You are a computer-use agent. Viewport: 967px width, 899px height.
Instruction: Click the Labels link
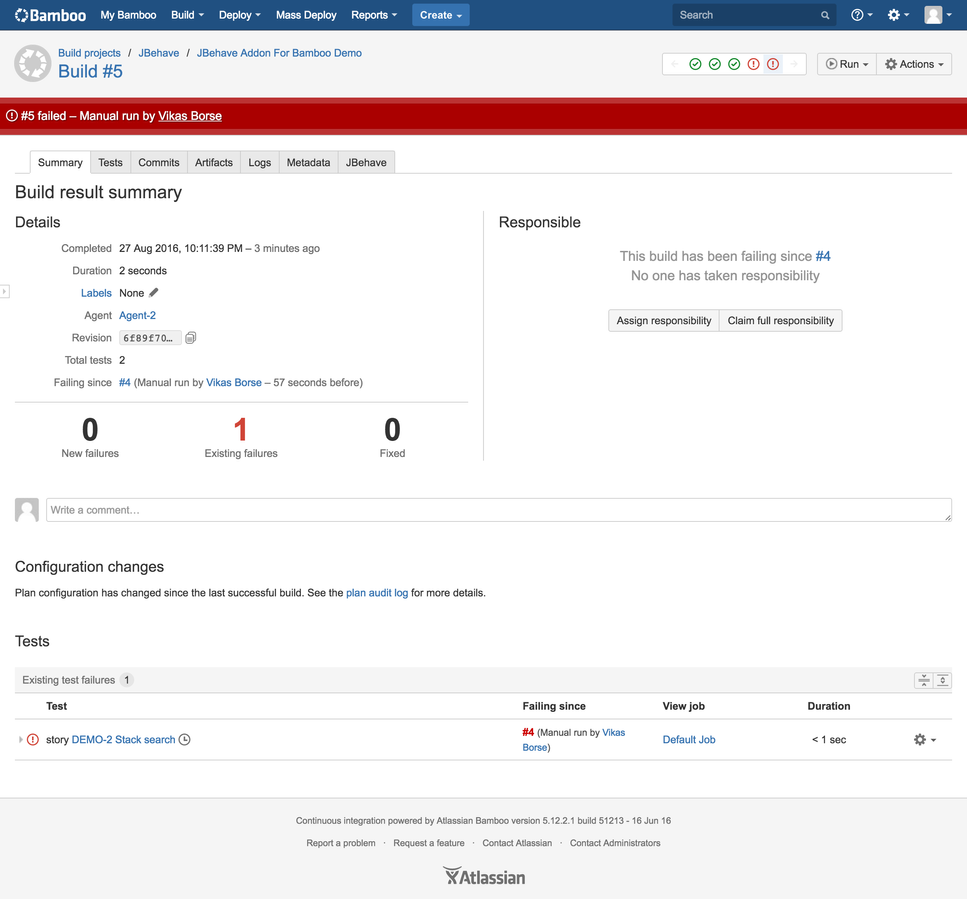96,293
